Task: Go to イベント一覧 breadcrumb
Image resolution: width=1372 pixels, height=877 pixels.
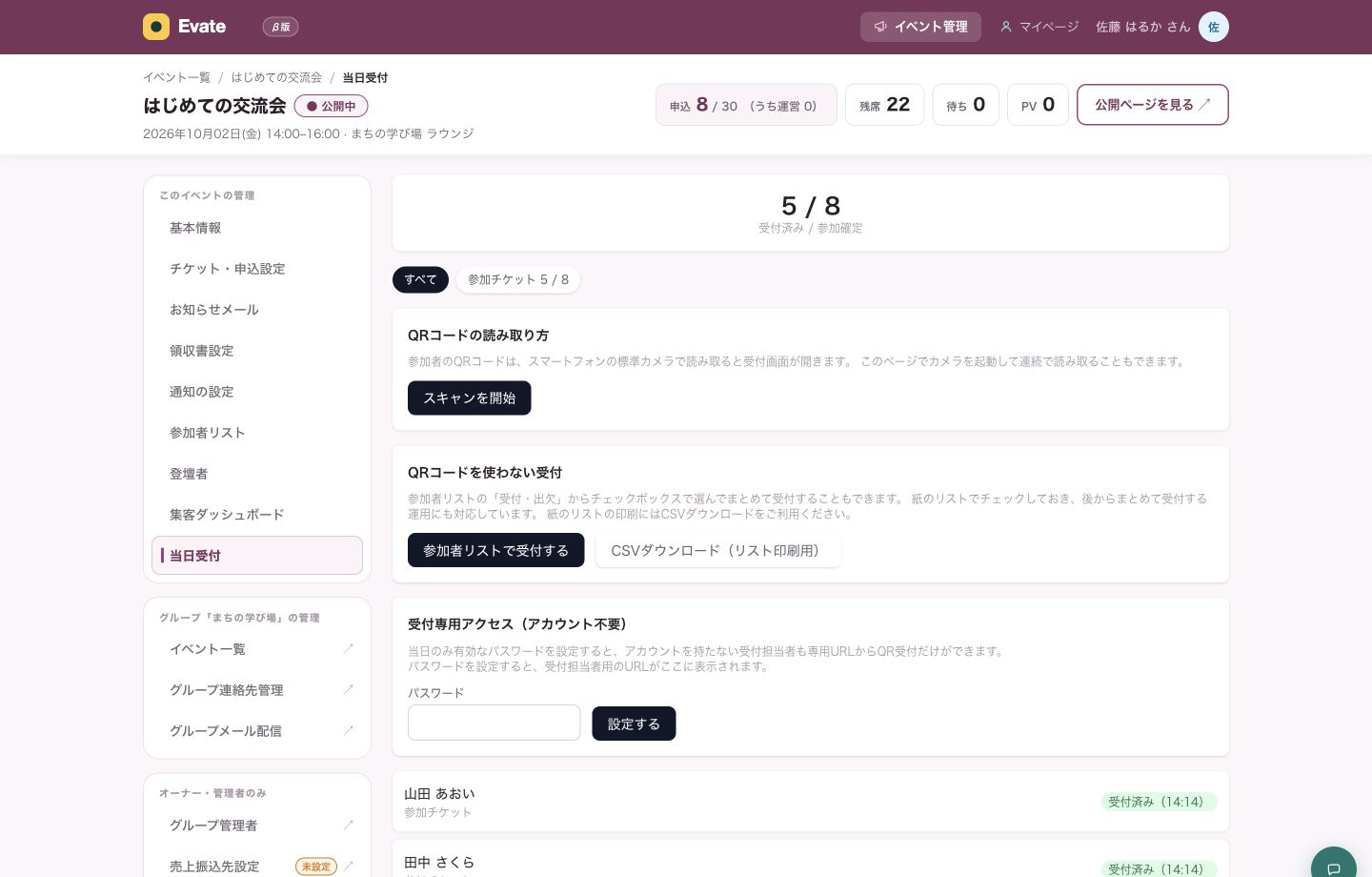Action: coord(176,77)
